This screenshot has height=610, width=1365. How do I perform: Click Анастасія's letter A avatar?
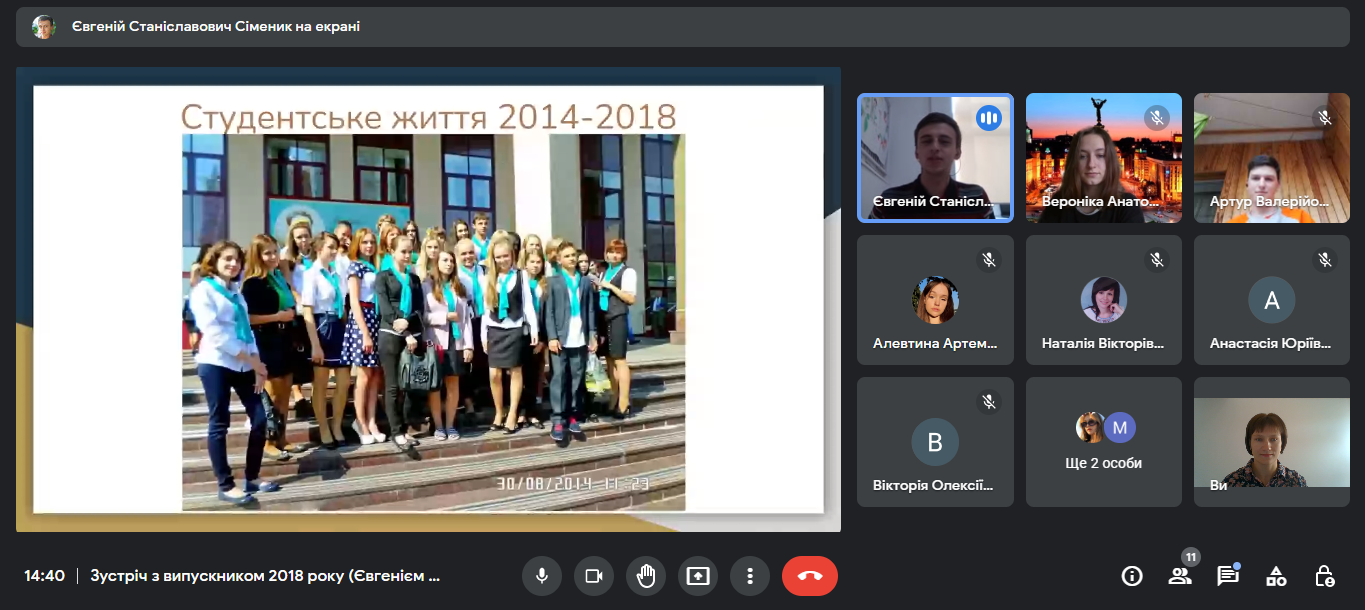click(x=1271, y=300)
